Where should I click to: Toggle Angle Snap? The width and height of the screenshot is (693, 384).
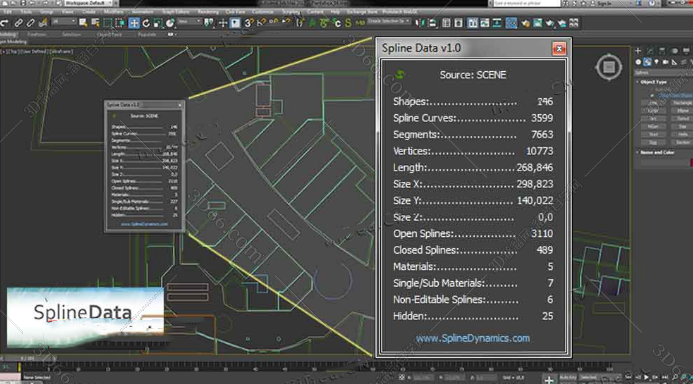261,23
